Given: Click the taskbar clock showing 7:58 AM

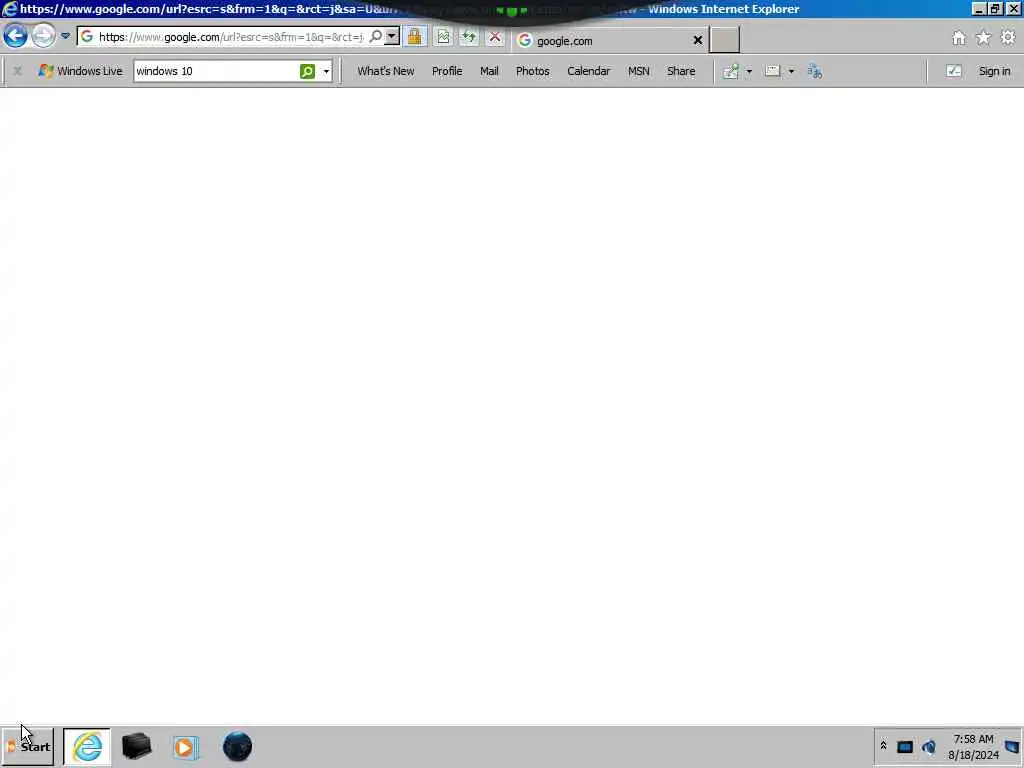Looking at the screenshot, I should click(x=973, y=747).
